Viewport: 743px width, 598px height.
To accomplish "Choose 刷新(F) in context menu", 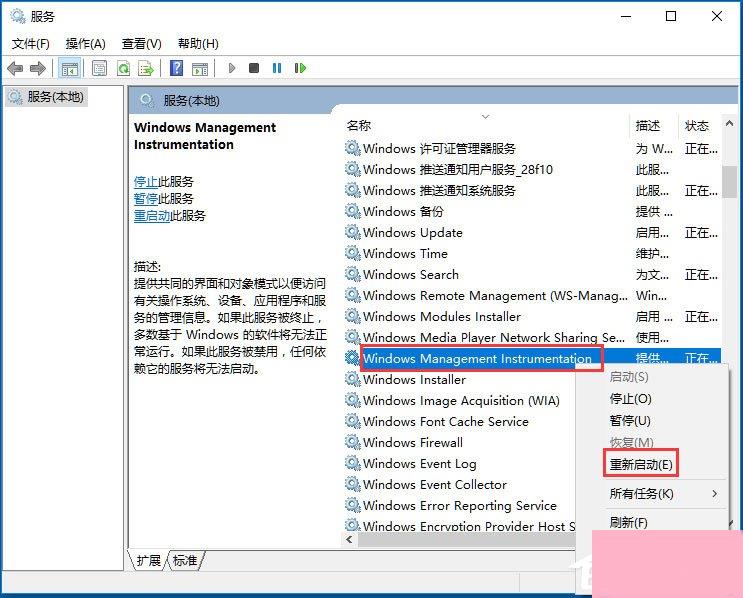I will pos(628,522).
